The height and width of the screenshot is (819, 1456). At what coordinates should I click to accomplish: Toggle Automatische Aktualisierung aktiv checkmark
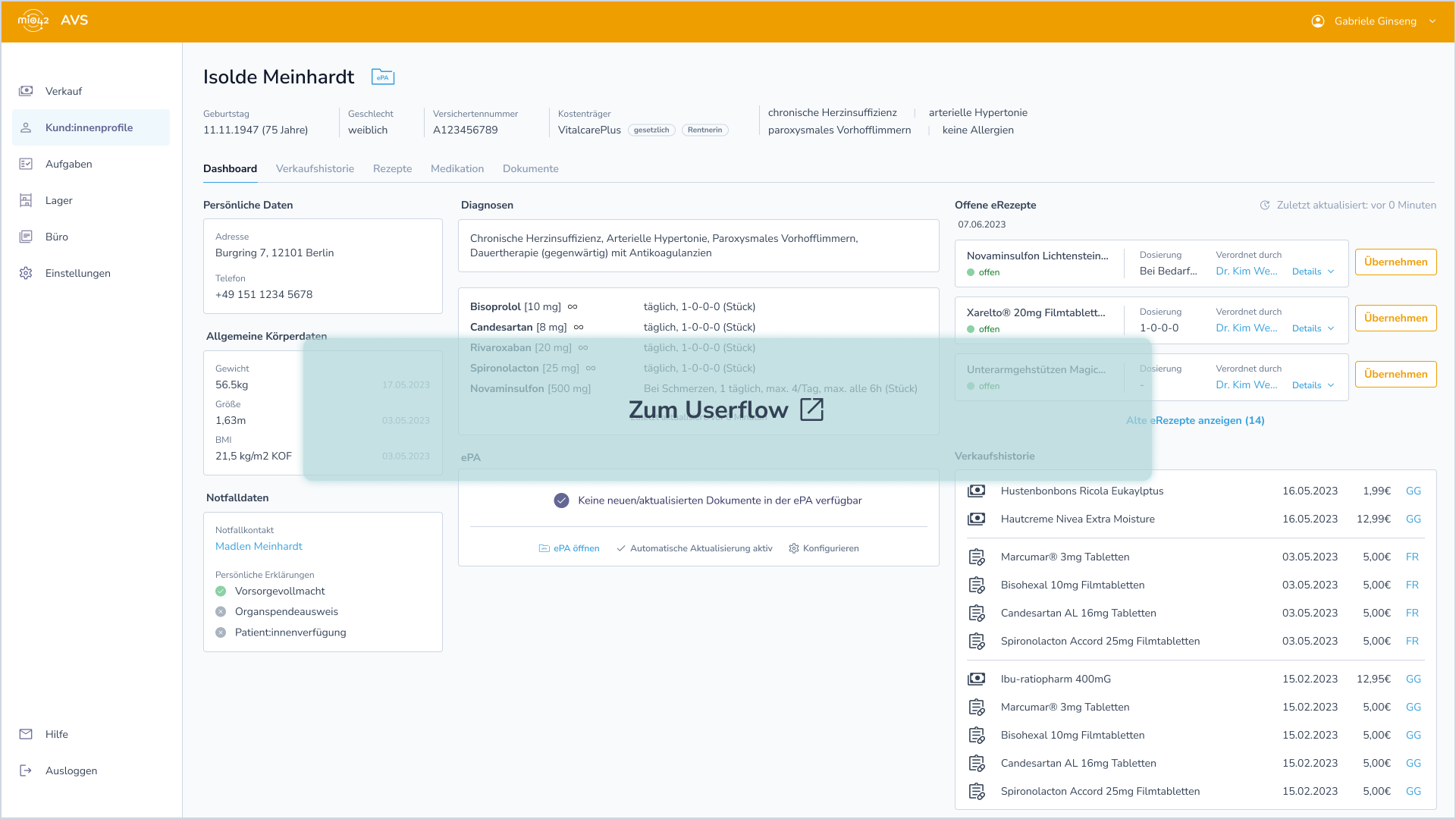point(621,548)
